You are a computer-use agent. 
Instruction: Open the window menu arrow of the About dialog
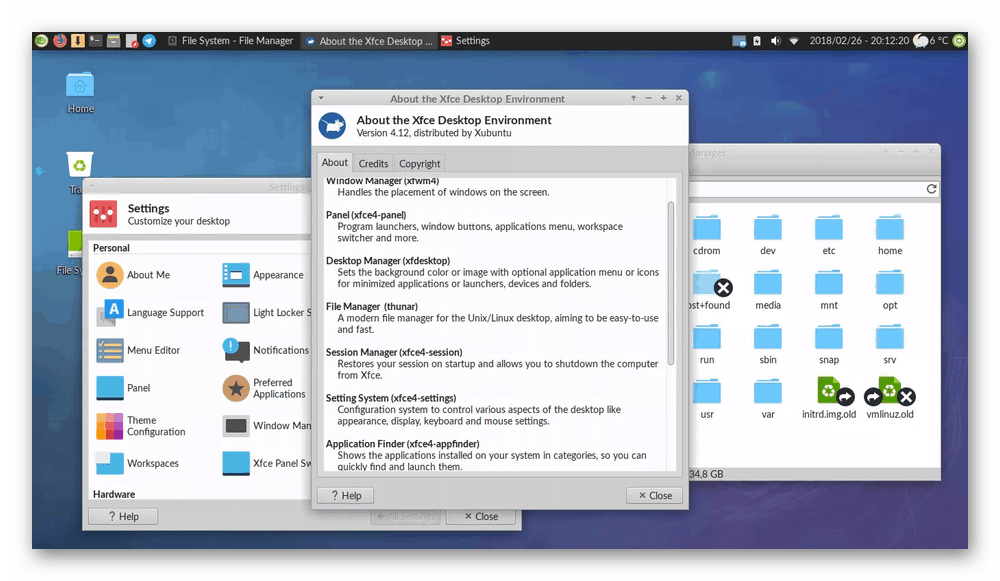321,98
